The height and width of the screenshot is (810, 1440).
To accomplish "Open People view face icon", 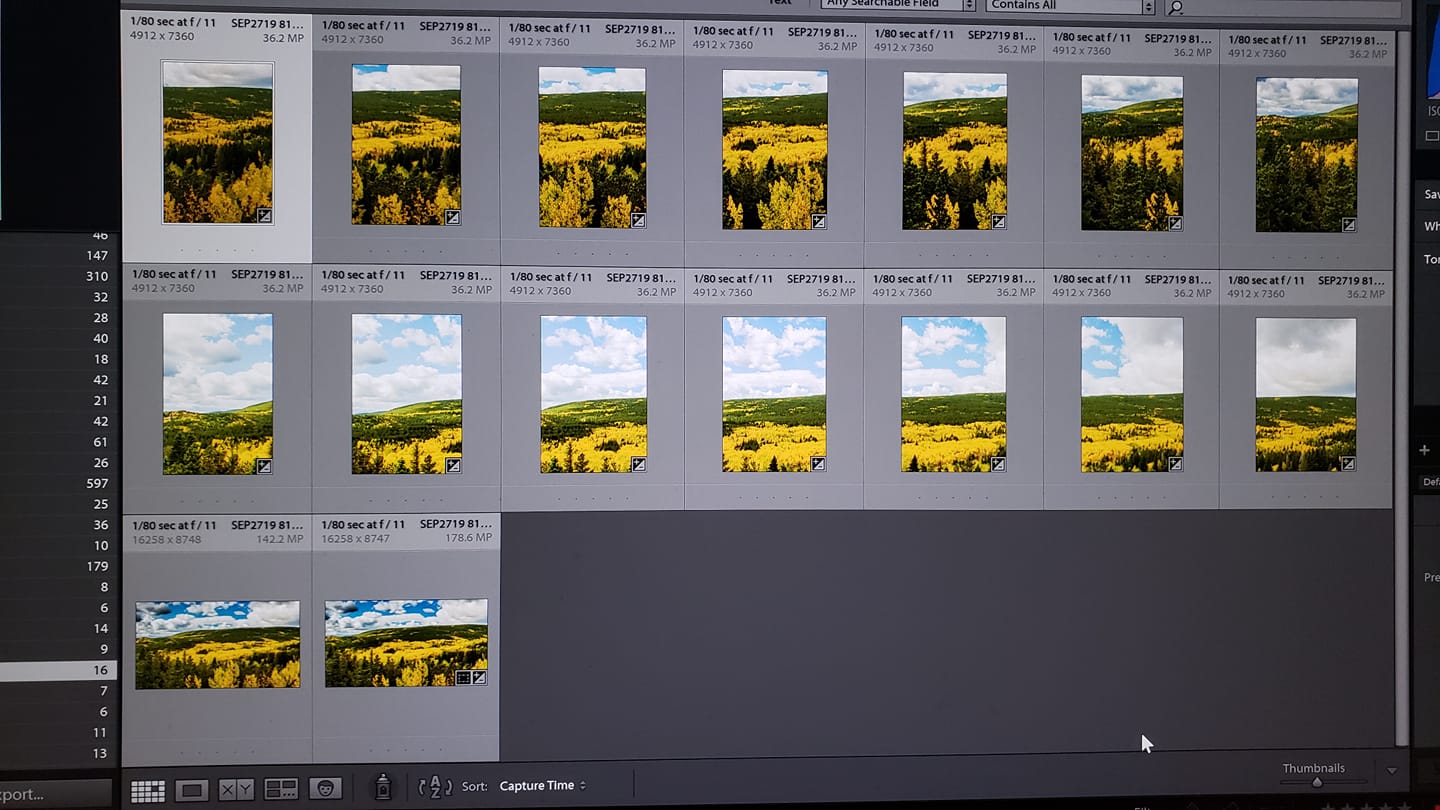I will pyautogui.click(x=325, y=789).
